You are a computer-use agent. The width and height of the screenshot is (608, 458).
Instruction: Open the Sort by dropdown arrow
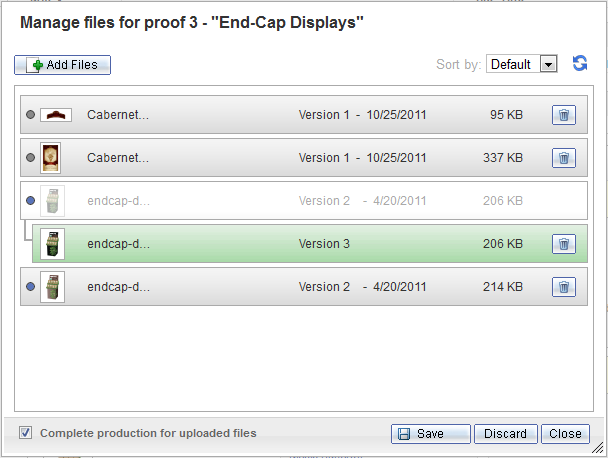coord(548,64)
